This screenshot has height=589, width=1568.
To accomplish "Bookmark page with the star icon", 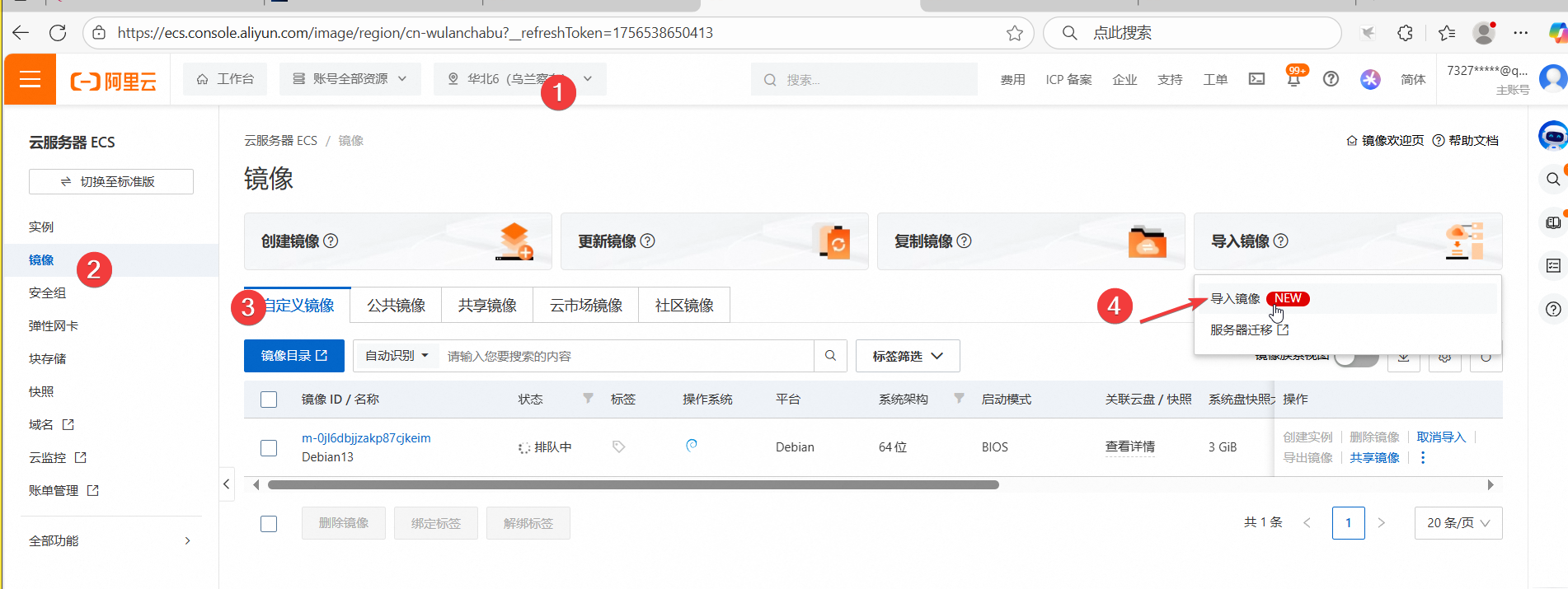I will pyautogui.click(x=1014, y=33).
